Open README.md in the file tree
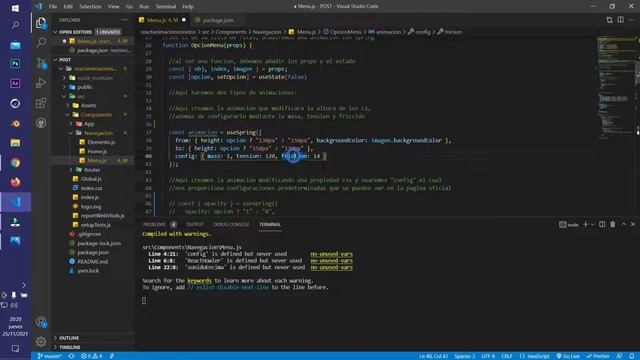The image size is (640, 360). pyautogui.click(x=93, y=262)
